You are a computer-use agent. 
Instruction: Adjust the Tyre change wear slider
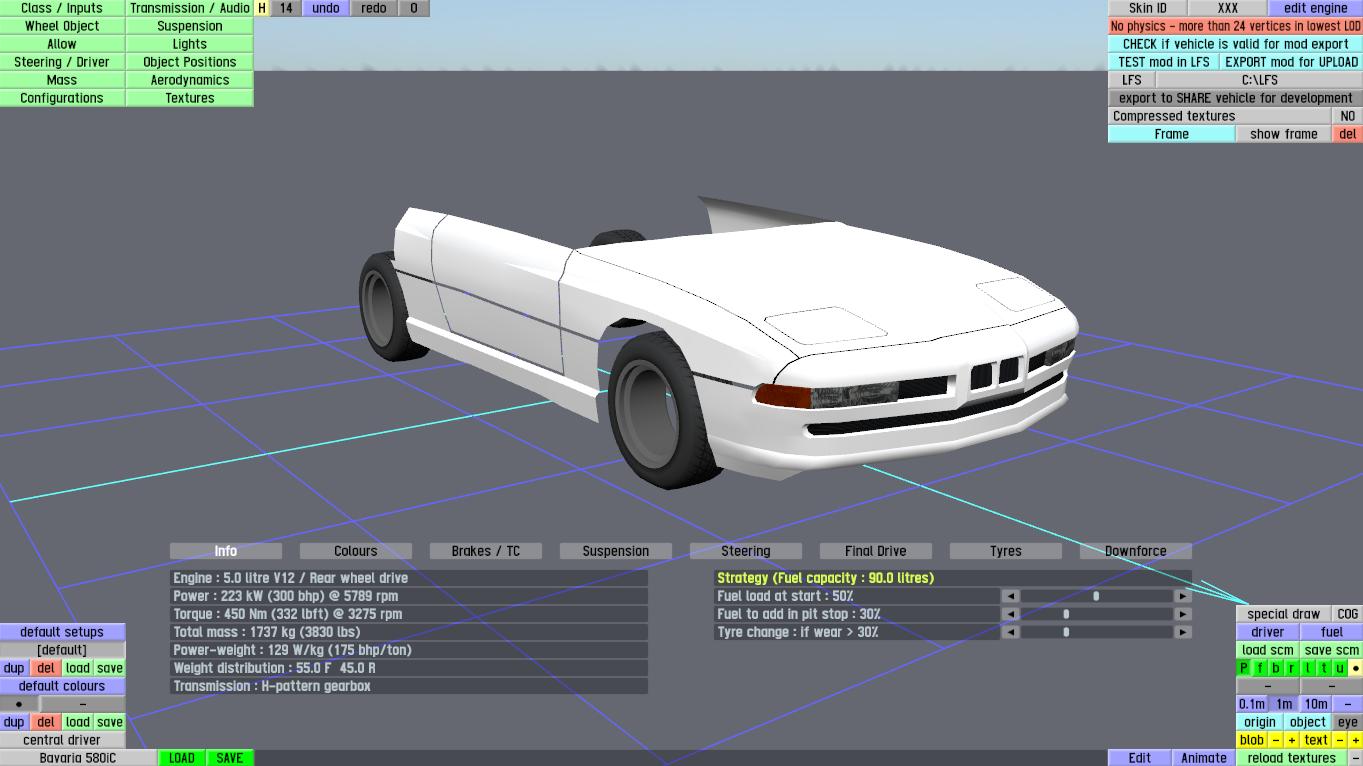pyautogui.click(x=1097, y=632)
